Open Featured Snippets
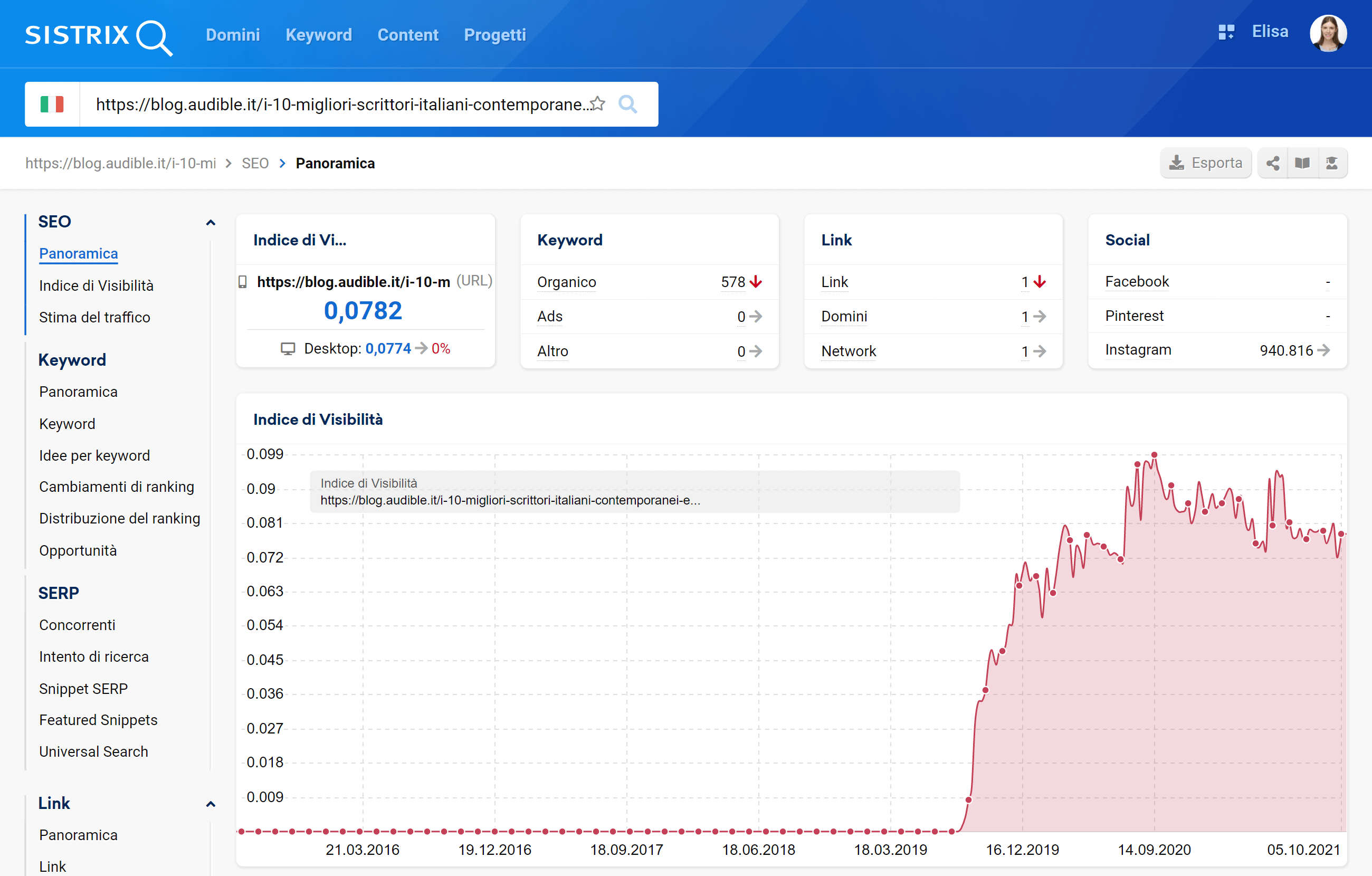 pos(99,720)
